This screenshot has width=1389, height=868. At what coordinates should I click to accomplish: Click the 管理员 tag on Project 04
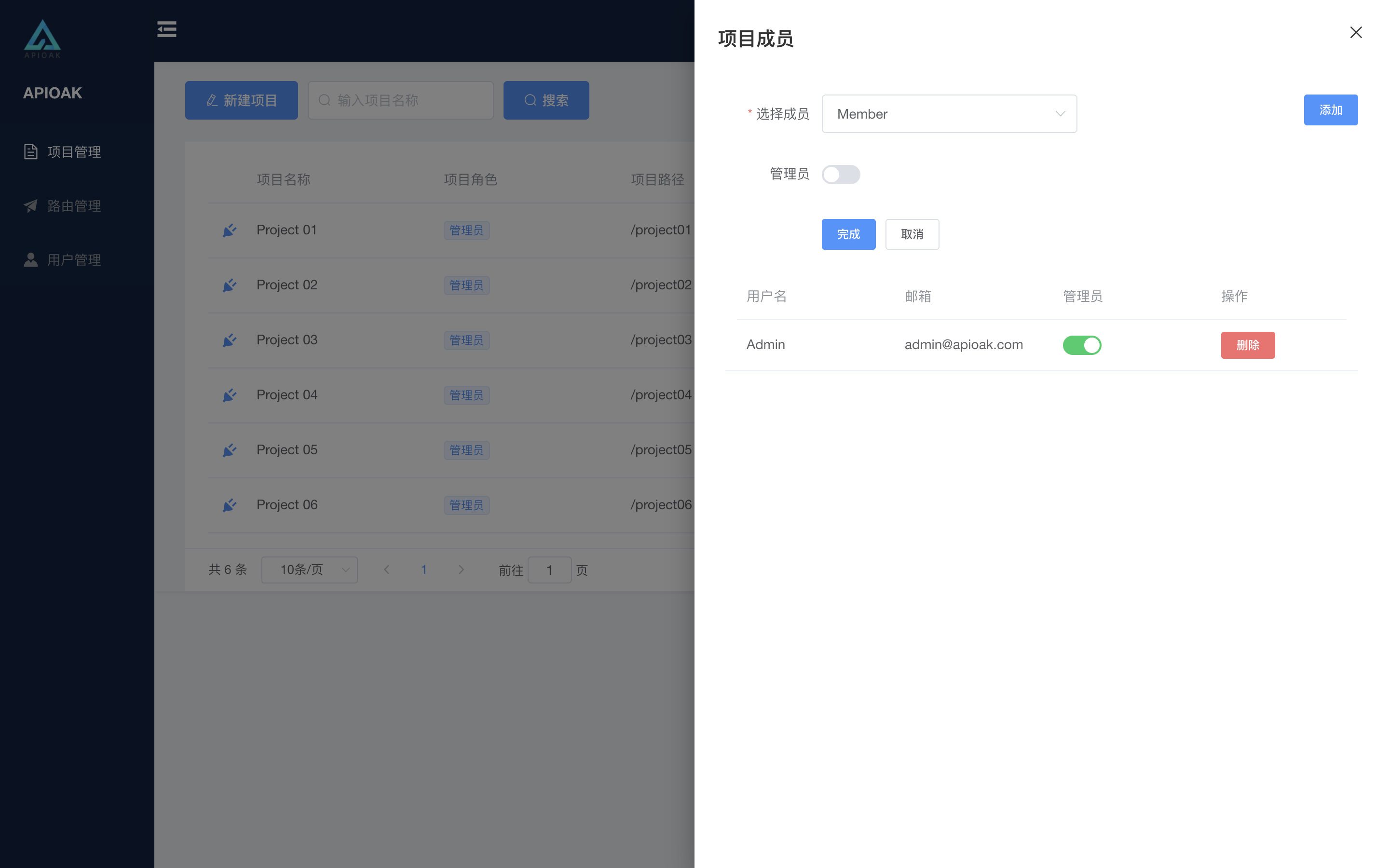(x=466, y=395)
